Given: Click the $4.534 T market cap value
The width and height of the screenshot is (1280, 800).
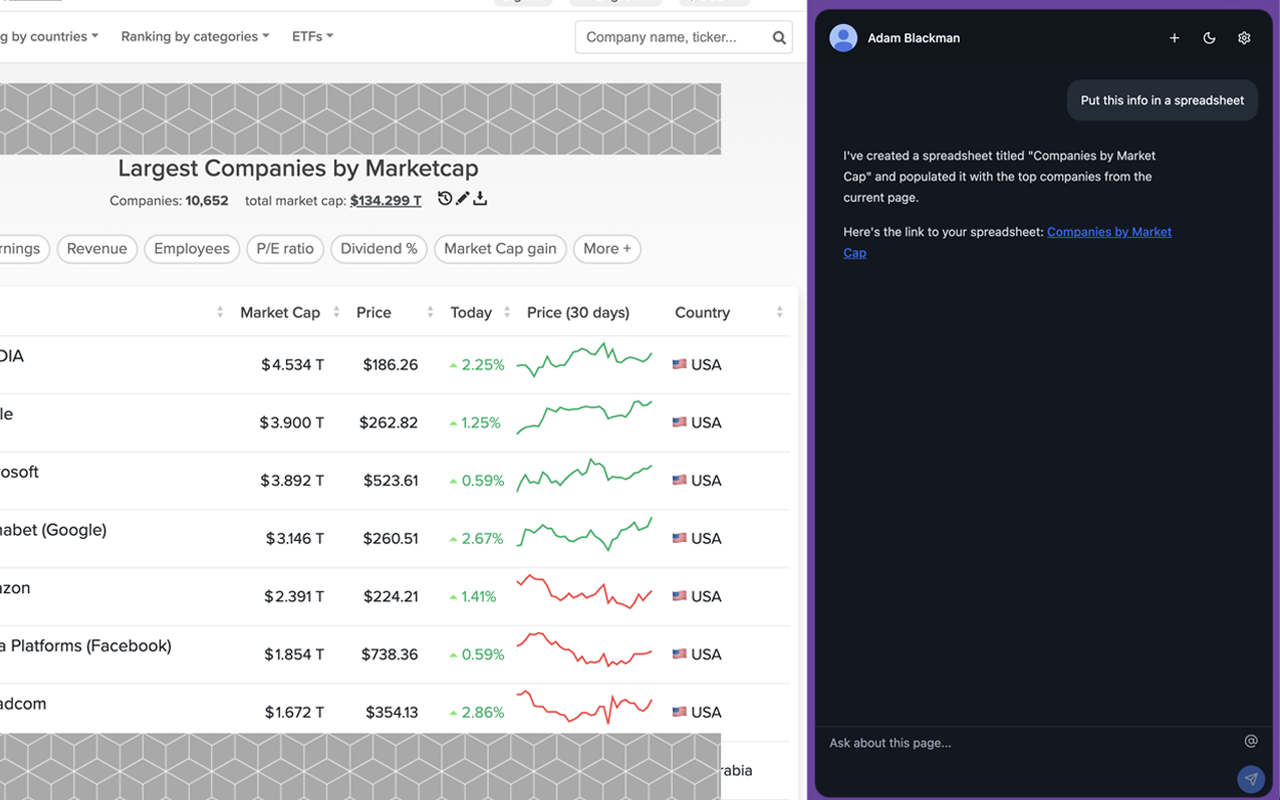Looking at the screenshot, I should click(293, 365).
